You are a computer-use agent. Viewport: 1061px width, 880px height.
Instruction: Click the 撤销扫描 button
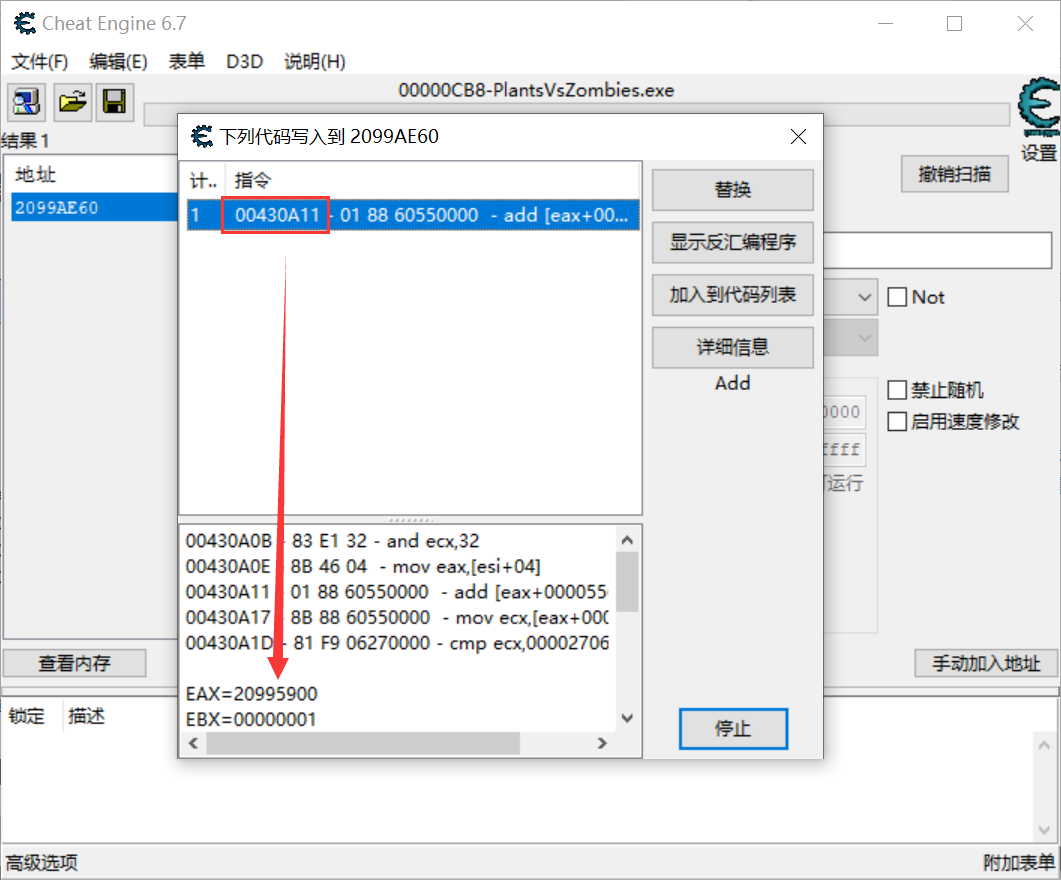(x=955, y=174)
